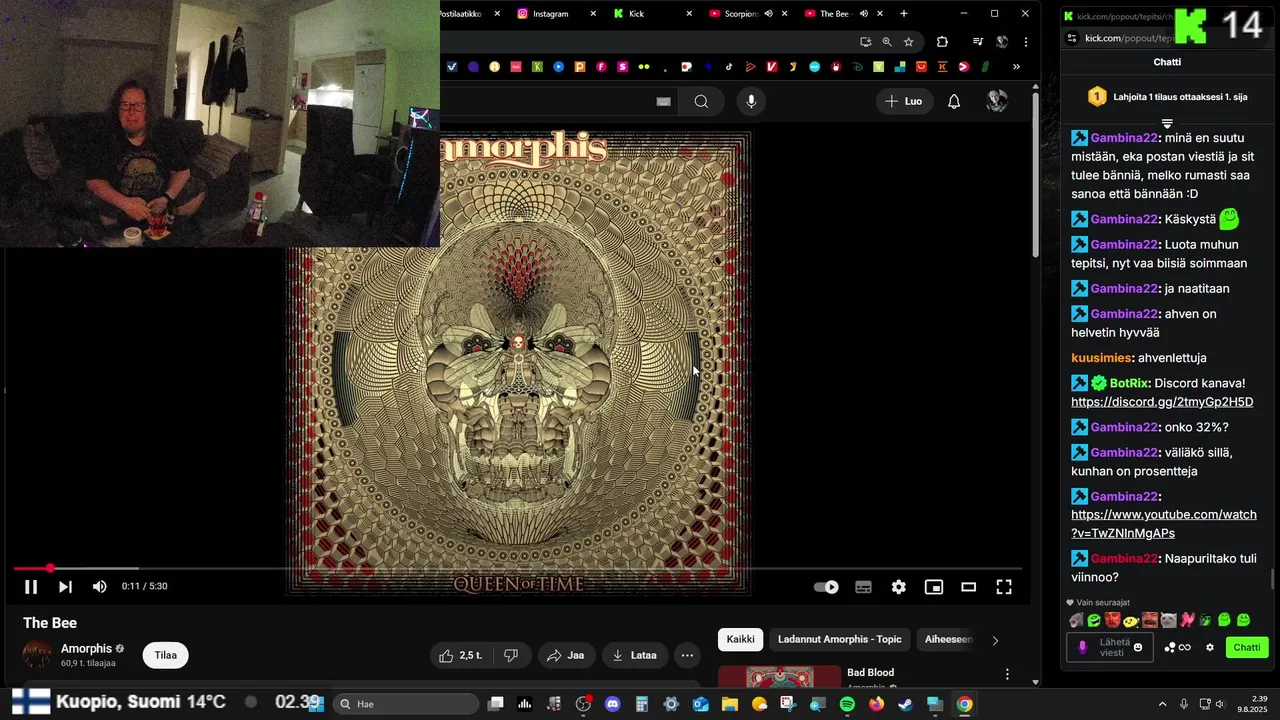Open Kick chat settings gear
Image resolution: width=1280 pixels, height=720 pixels.
(x=1209, y=647)
